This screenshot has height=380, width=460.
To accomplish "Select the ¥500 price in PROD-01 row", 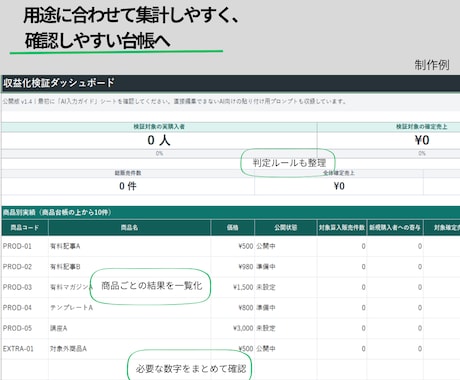I will 232,246.
